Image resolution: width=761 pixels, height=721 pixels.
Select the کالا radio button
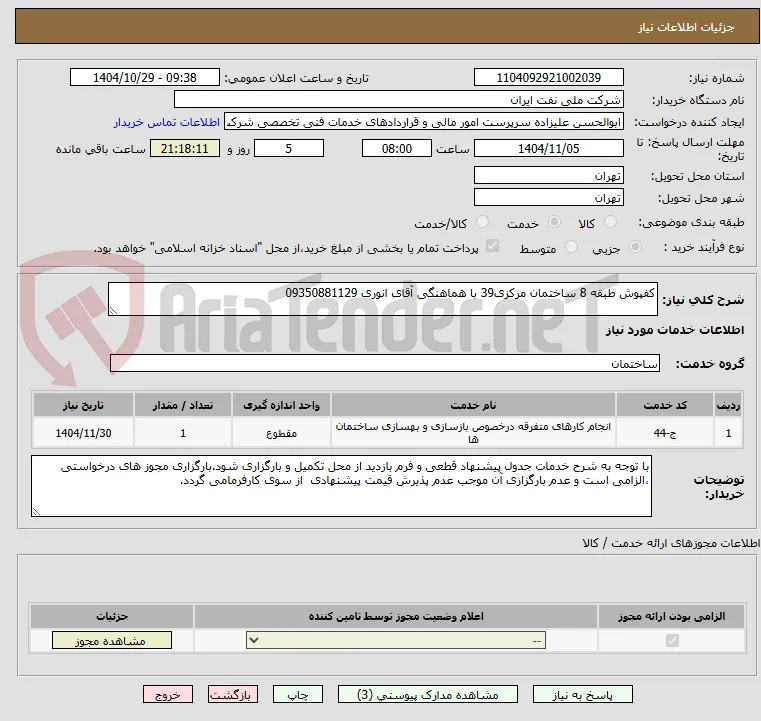pyautogui.click(x=610, y=222)
